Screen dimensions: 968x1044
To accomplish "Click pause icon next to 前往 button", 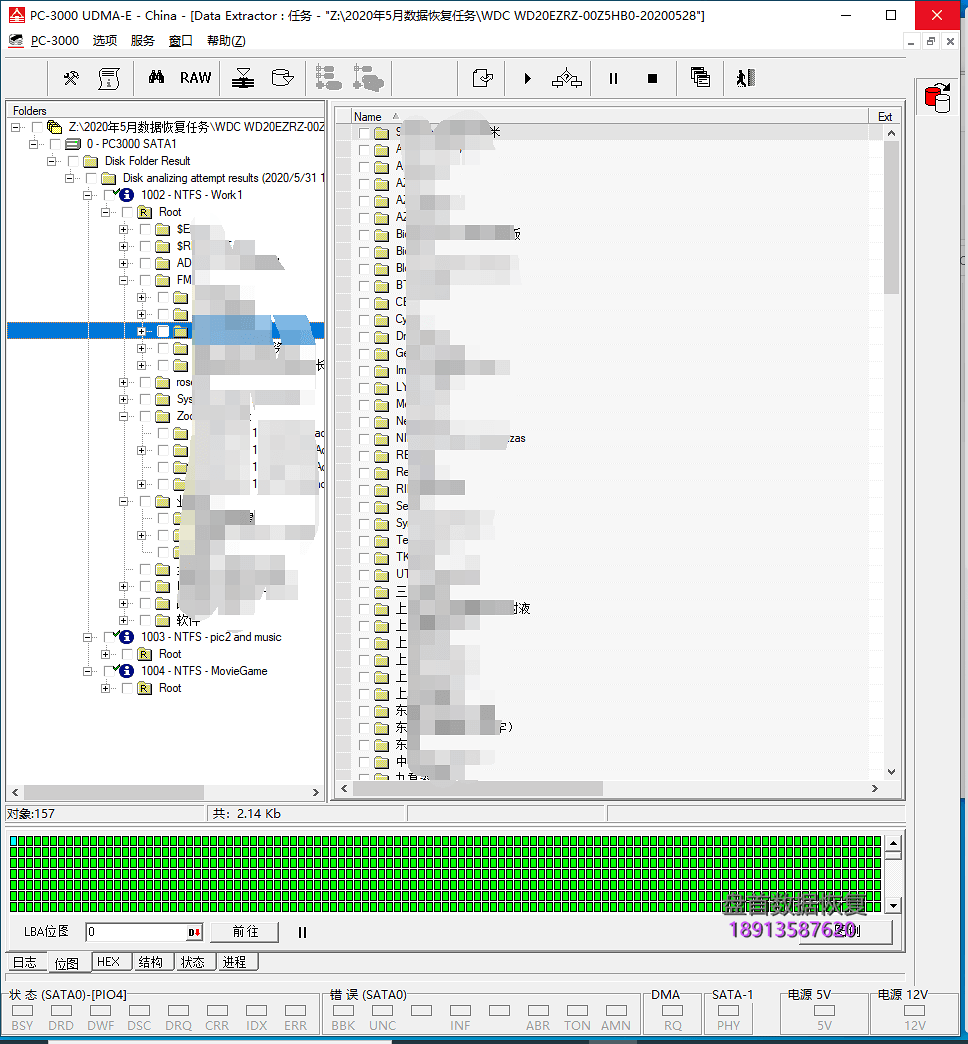I will point(302,932).
